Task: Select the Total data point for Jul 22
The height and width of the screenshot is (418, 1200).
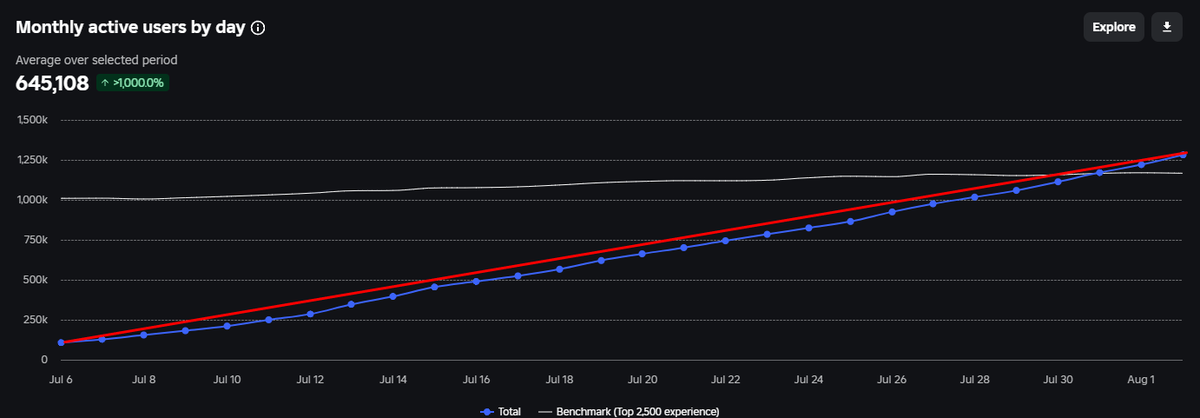Action: [725, 240]
